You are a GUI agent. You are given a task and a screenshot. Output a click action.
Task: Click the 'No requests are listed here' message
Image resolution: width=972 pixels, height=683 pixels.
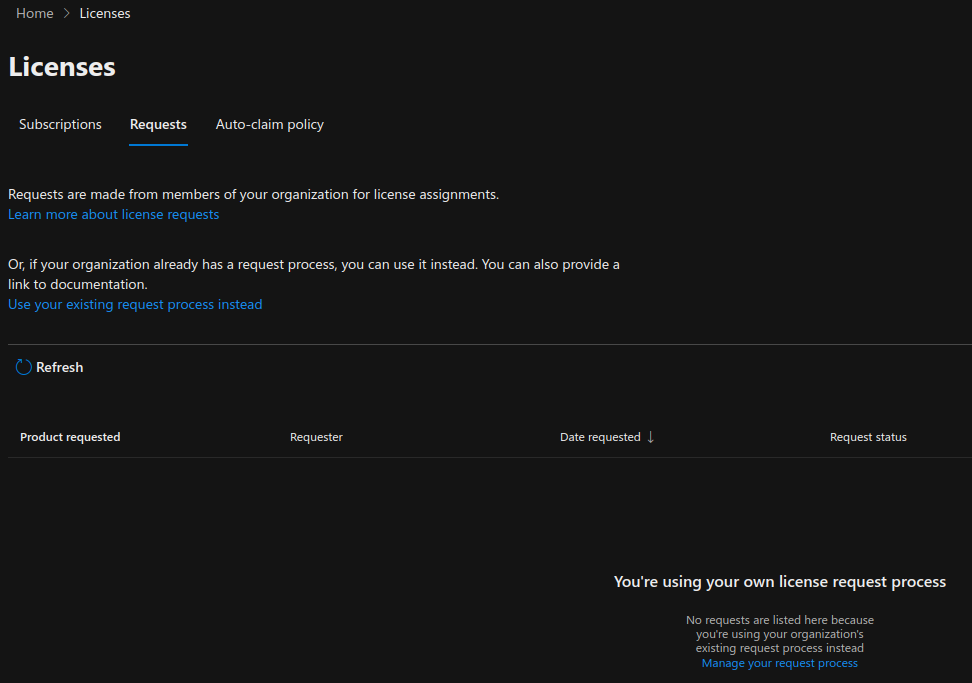780,633
